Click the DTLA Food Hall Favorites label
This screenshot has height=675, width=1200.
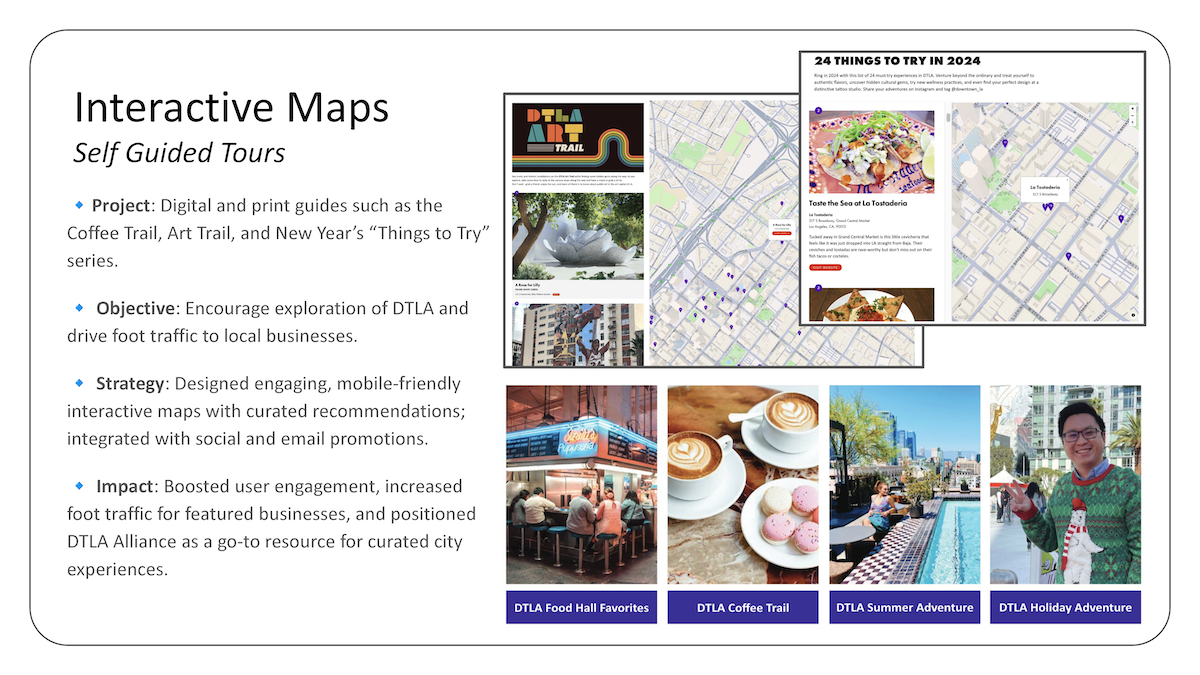point(581,607)
